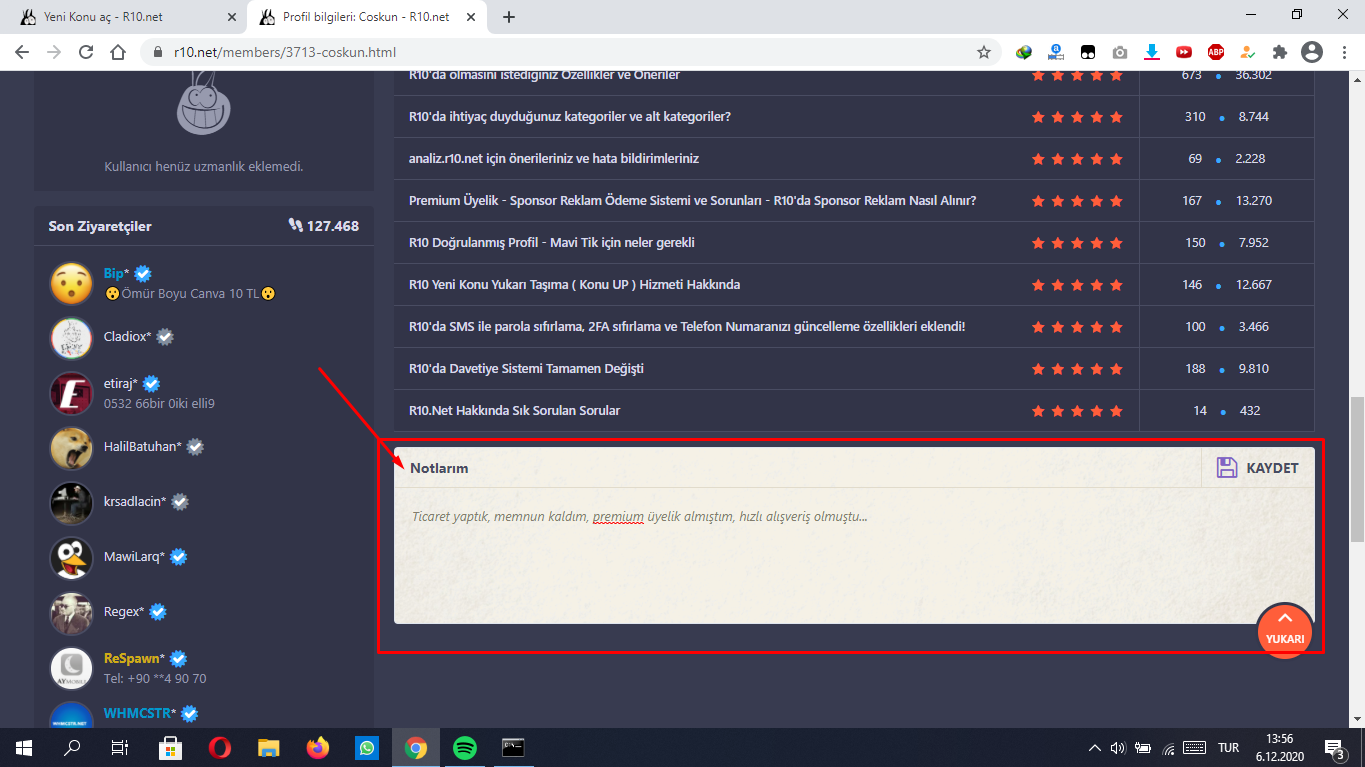
Task: Open MawiLarq* visitor profile
Action: point(135,557)
